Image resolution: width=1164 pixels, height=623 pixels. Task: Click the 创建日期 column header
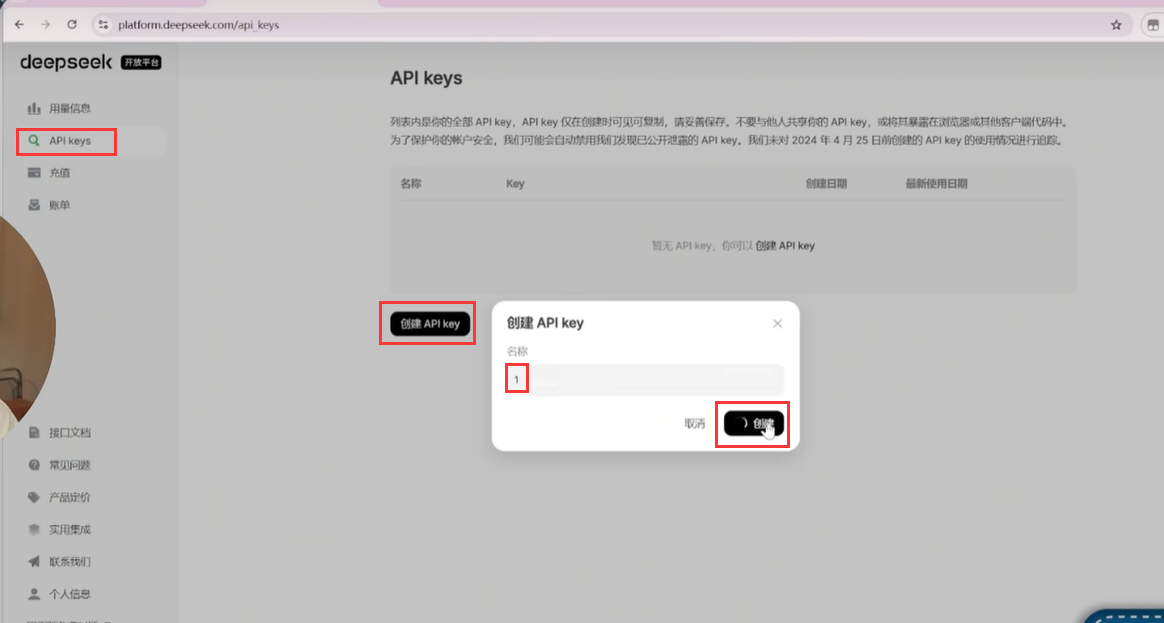[826, 183]
